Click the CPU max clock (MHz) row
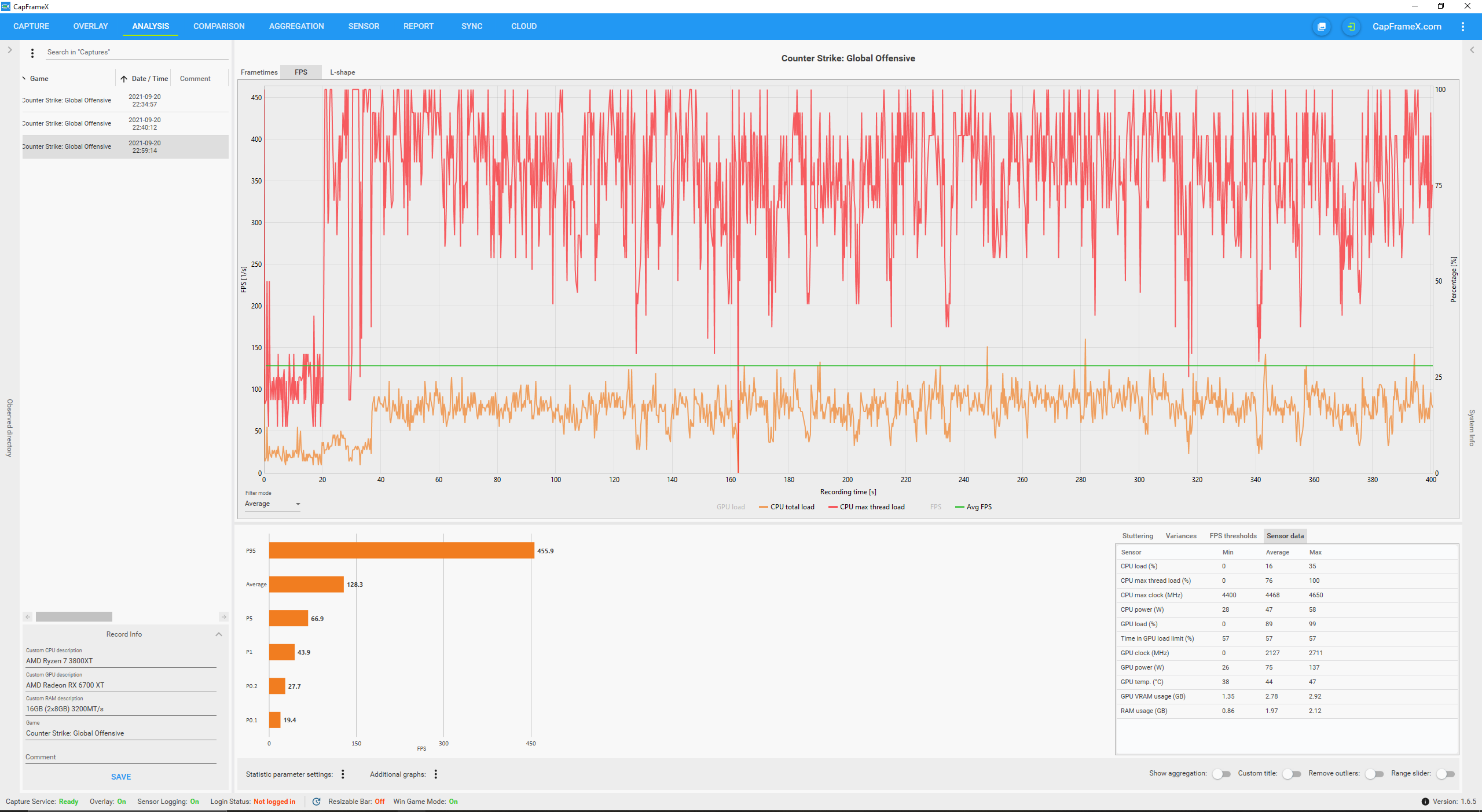 click(x=1286, y=595)
